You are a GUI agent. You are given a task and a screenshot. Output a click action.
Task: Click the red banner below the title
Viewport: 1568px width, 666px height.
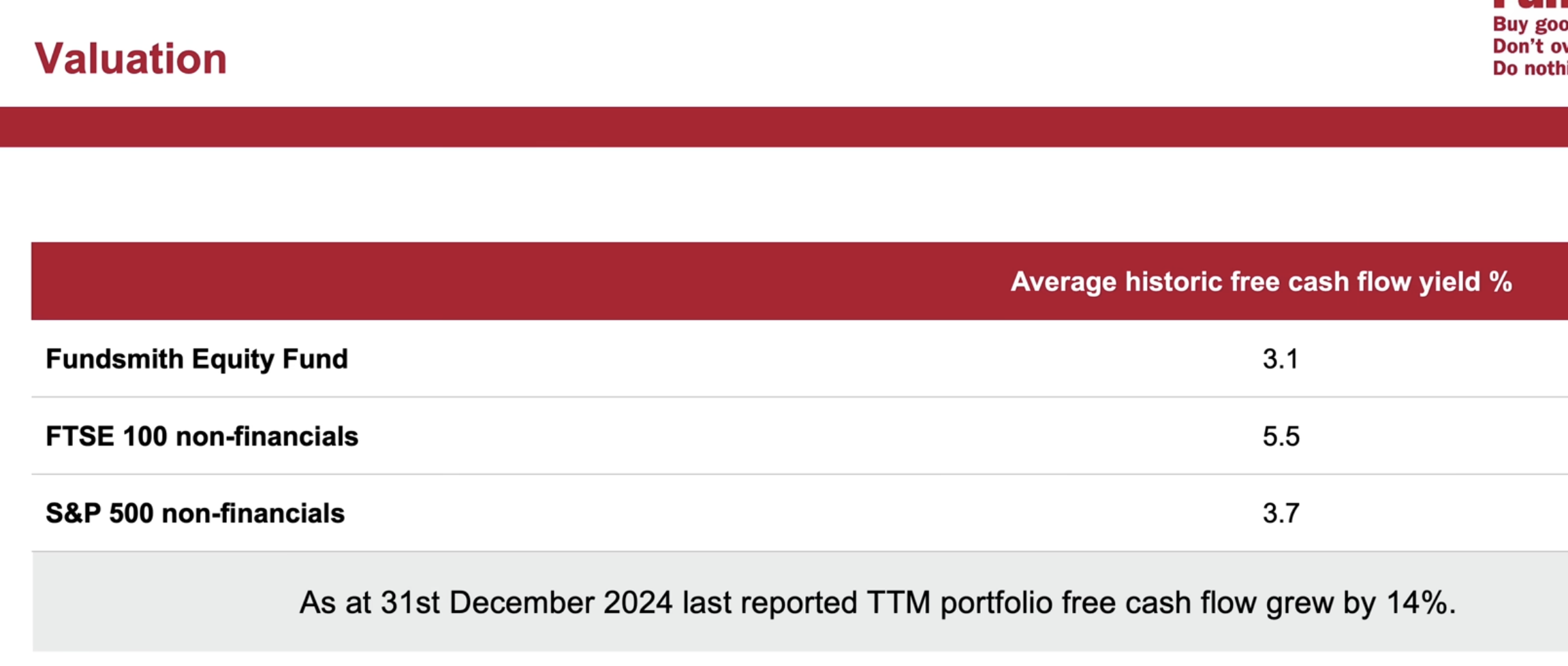(x=783, y=127)
